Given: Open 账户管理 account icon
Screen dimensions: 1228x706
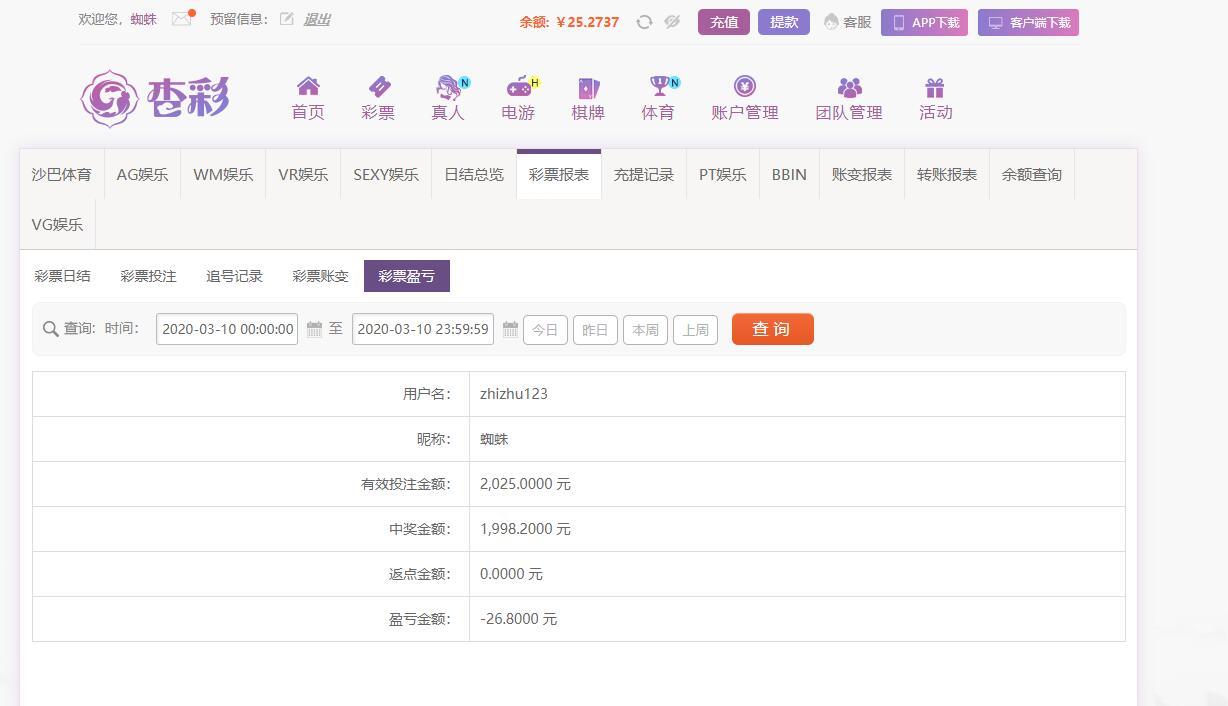Looking at the screenshot, I should [745, 87].
